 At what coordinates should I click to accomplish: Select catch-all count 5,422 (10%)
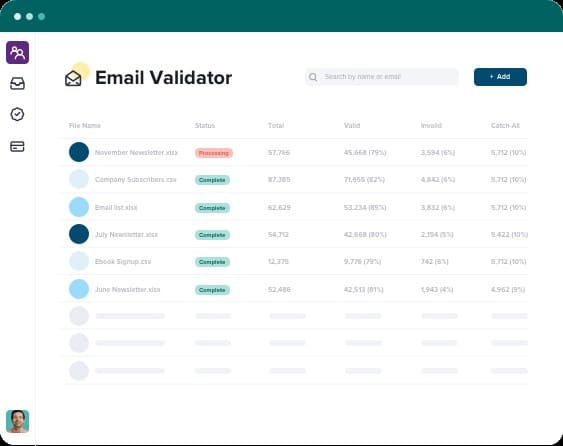coord(510,234)
